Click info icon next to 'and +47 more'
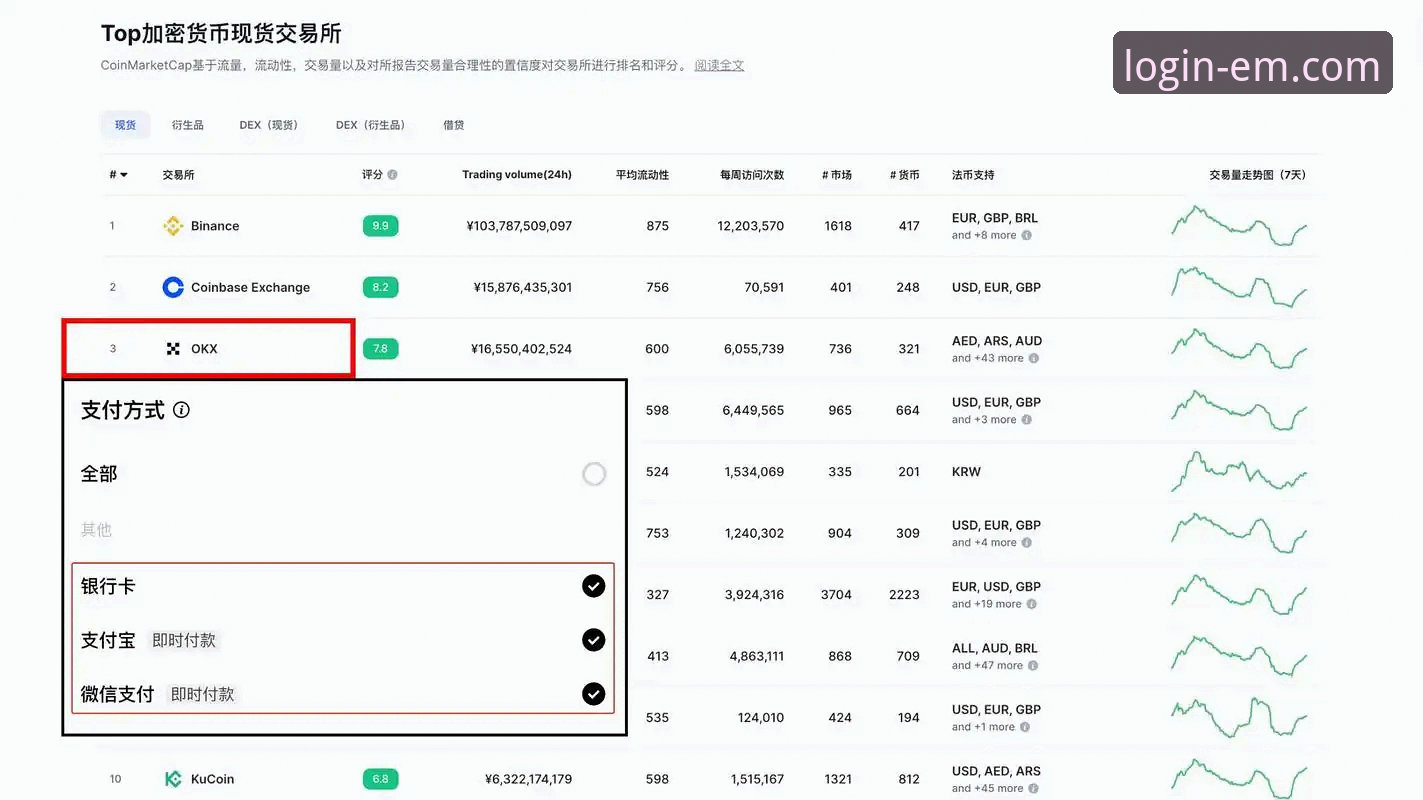Image resolution: width=1423 pixels, height=800 pixels. (x=1034, y=666)
